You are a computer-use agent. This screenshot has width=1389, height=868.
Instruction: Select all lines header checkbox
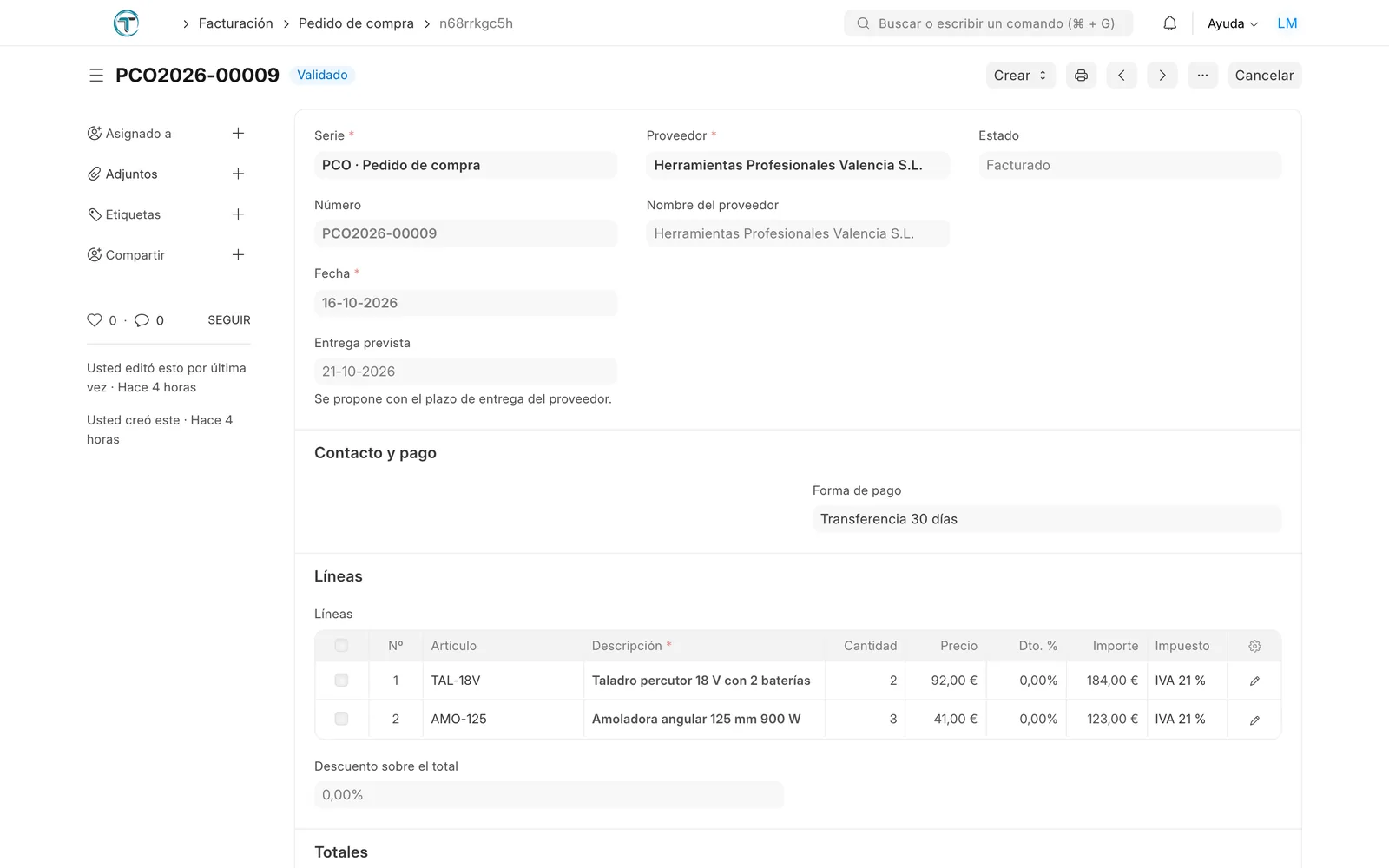click(x=341, y=646)
